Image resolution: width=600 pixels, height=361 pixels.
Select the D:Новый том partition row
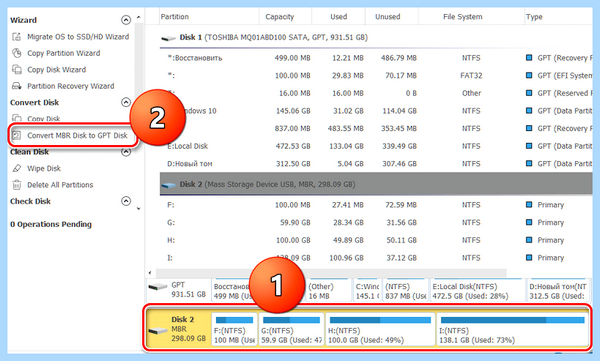pyautogui.click(x=376, y=164)
